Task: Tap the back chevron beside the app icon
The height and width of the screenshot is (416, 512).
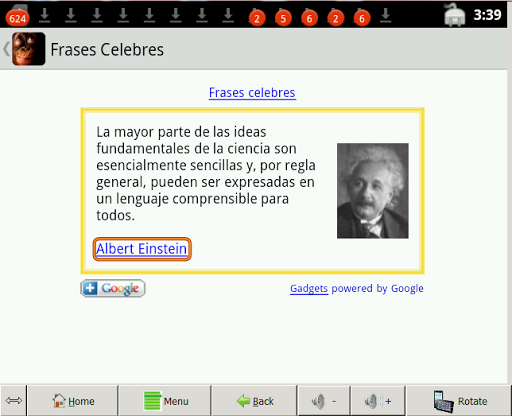Action: [x=6, y=49]
